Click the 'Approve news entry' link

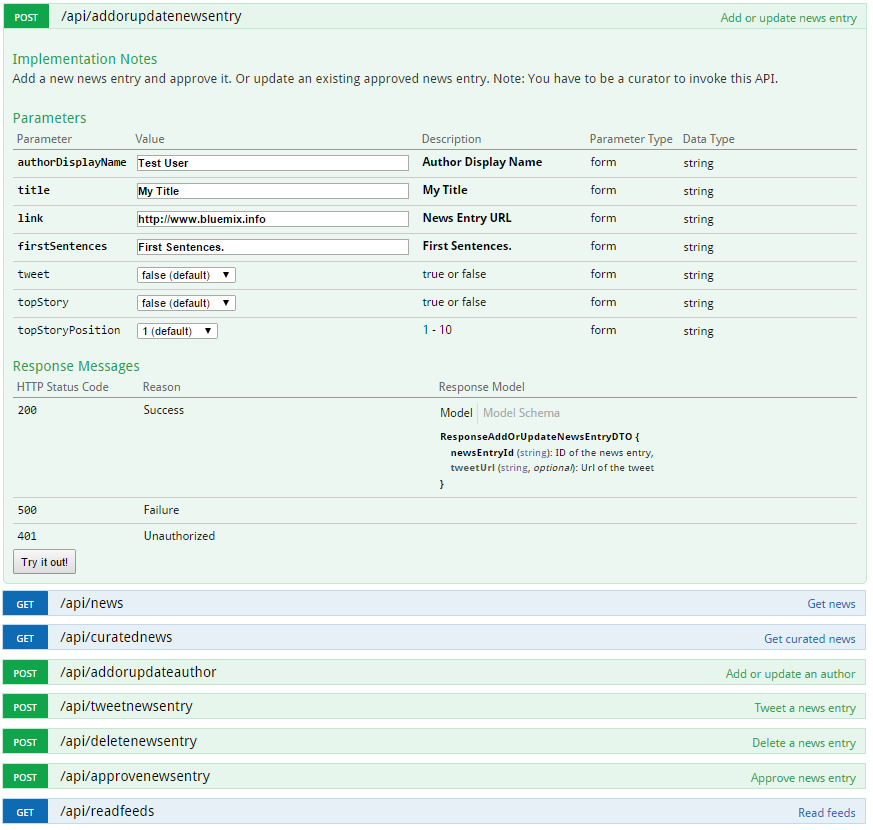tap(803, 778)
